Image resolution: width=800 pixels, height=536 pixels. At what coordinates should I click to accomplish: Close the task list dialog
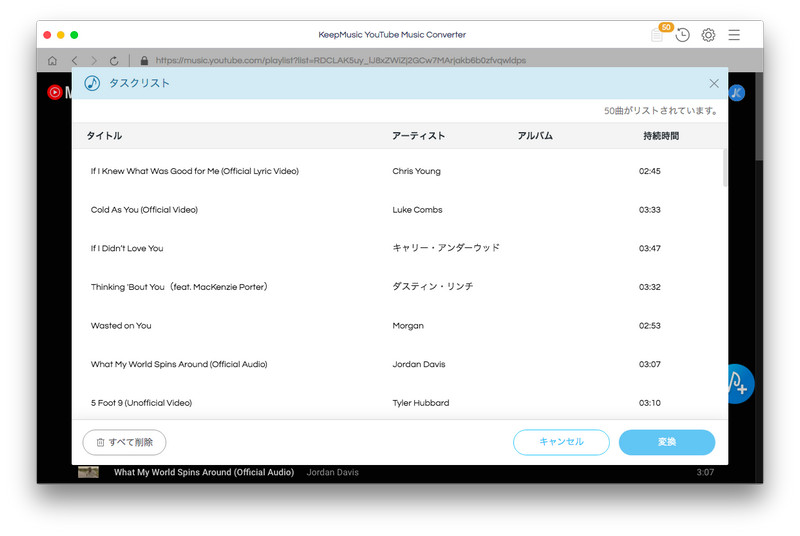pos(714,84)
